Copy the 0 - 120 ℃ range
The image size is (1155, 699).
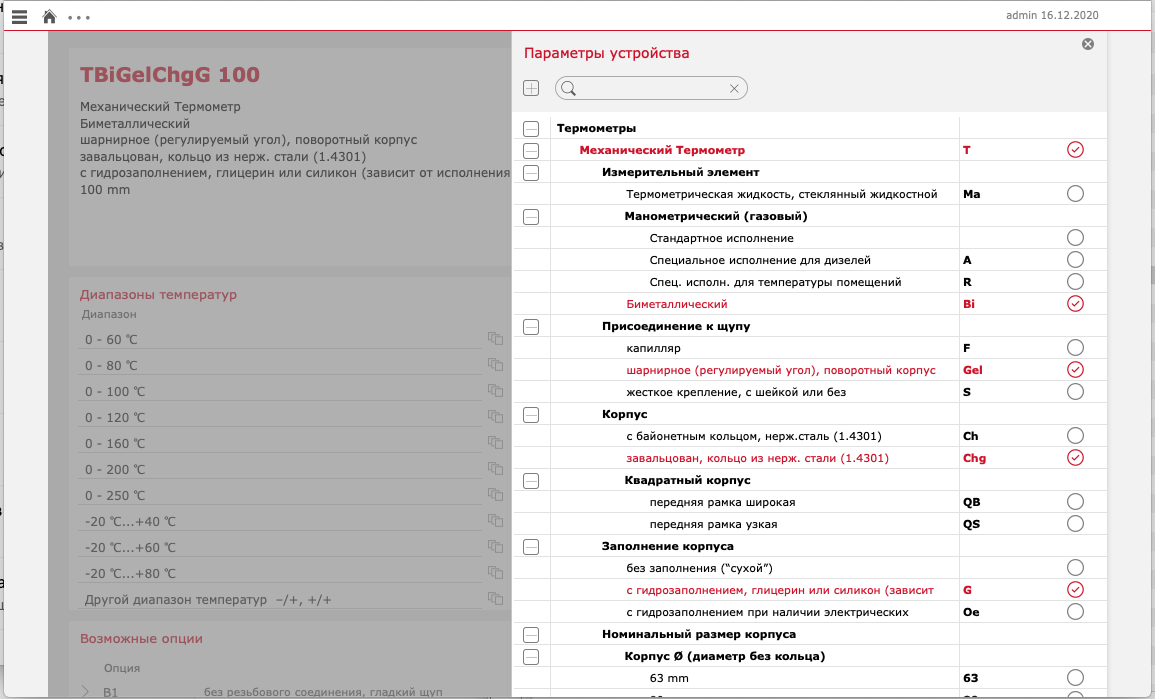[495, 417]
